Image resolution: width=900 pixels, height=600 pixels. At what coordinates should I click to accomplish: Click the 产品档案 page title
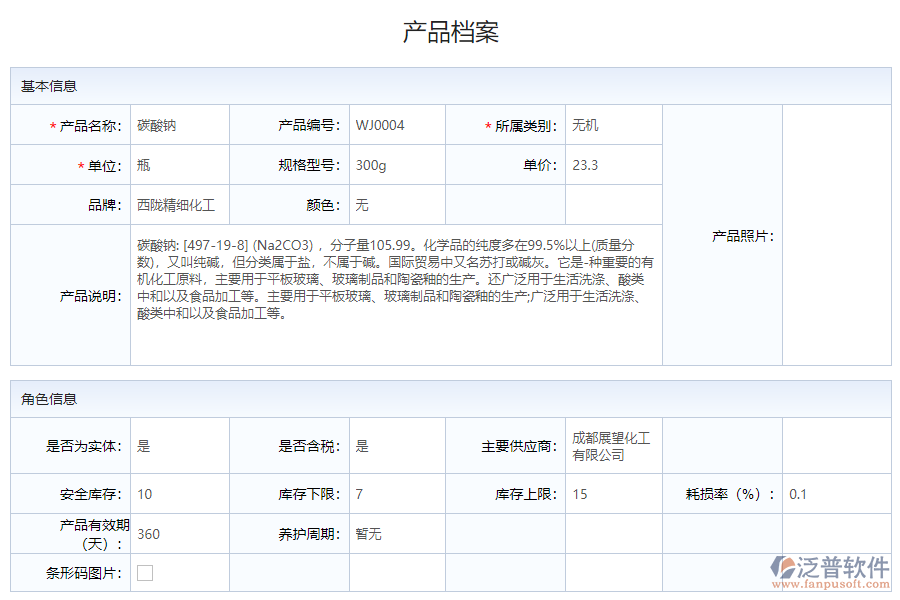coord(450,31)
